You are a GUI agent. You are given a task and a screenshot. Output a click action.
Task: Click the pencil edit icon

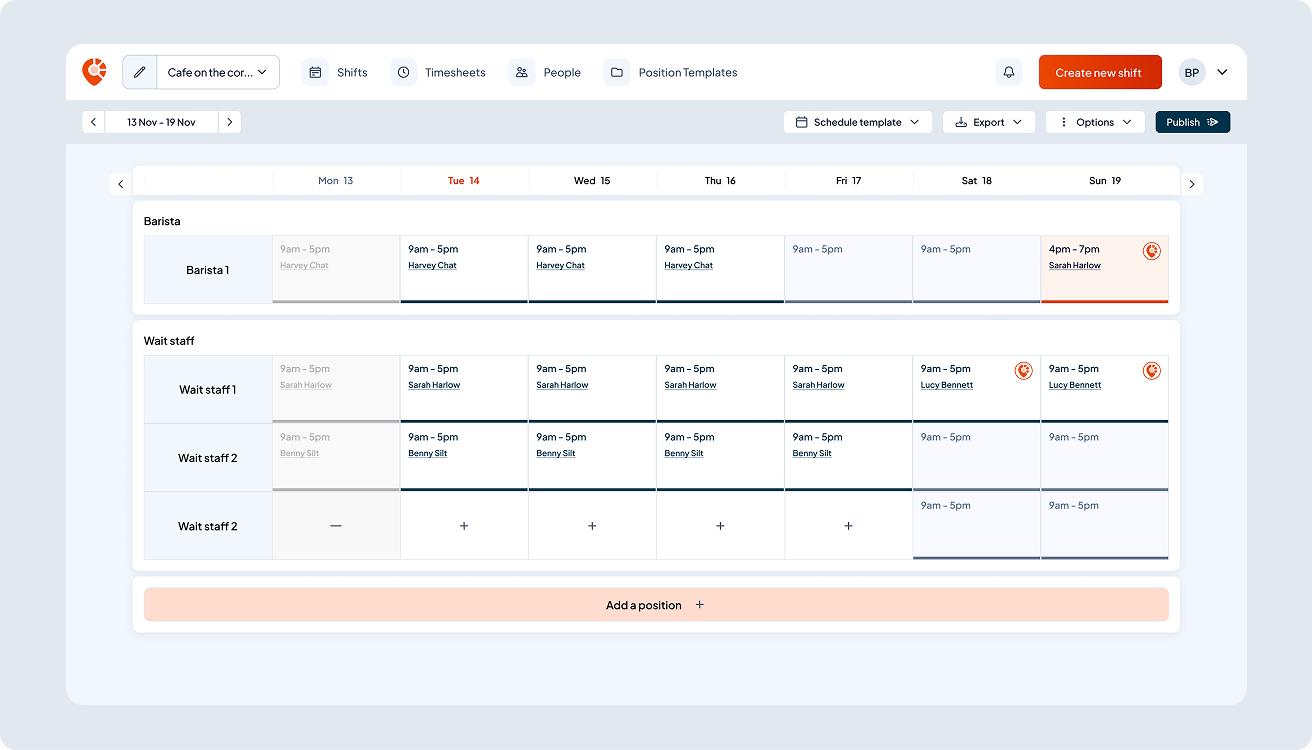click(140, 72)
